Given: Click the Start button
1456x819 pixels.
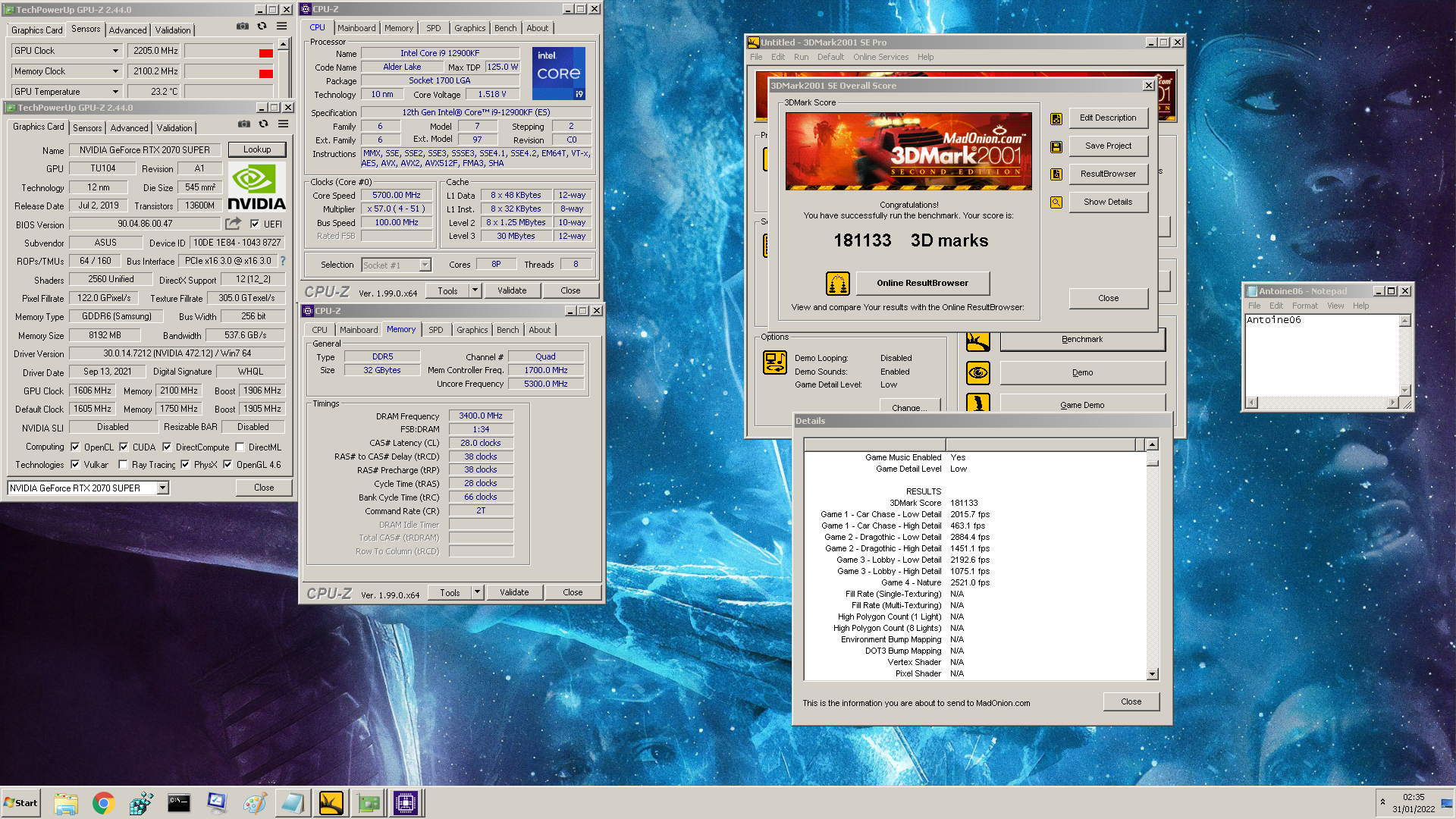Looking at the screenshot, I should [x=21, y=803].
